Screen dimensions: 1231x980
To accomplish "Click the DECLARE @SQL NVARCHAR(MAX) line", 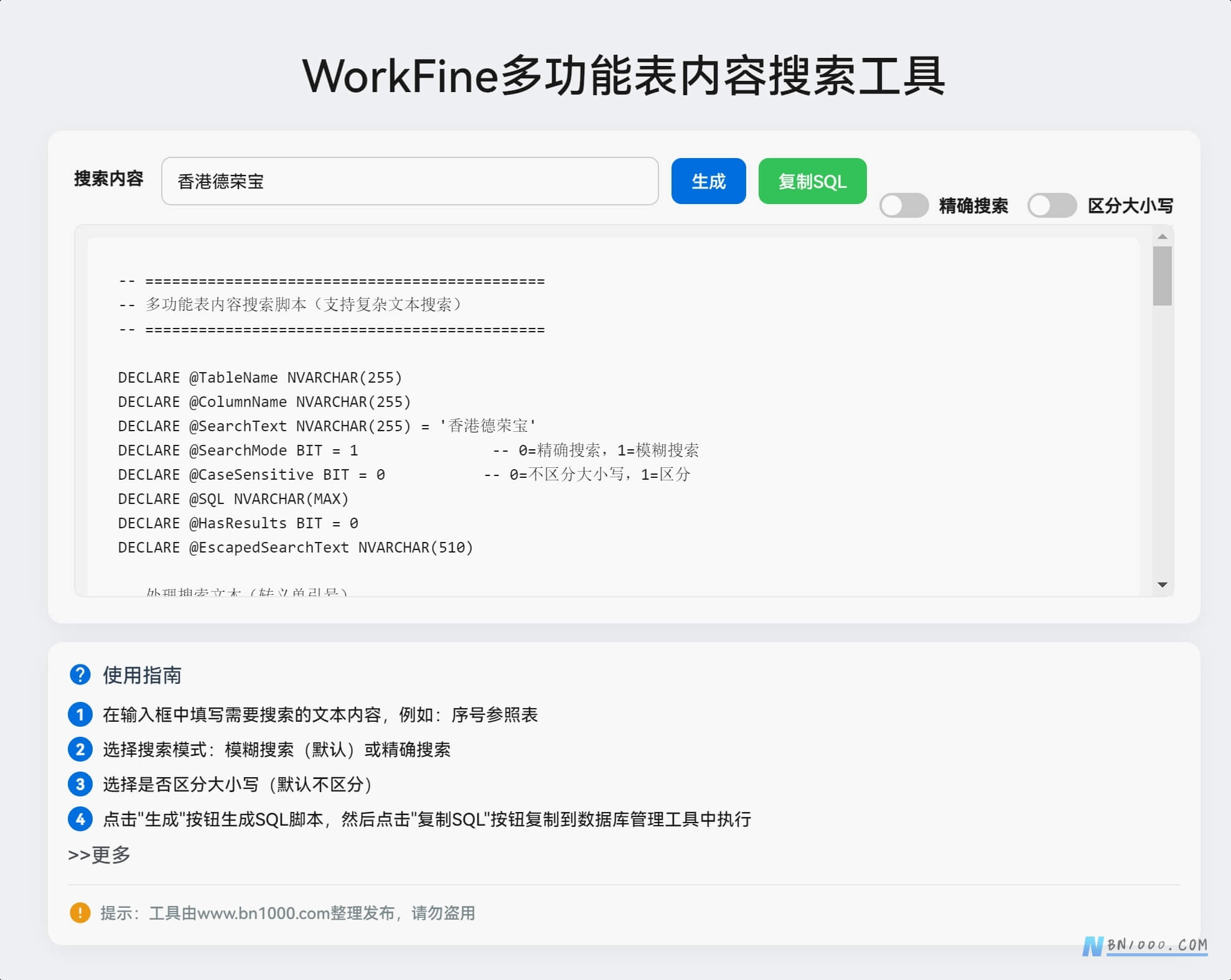I will pos(233,499).
